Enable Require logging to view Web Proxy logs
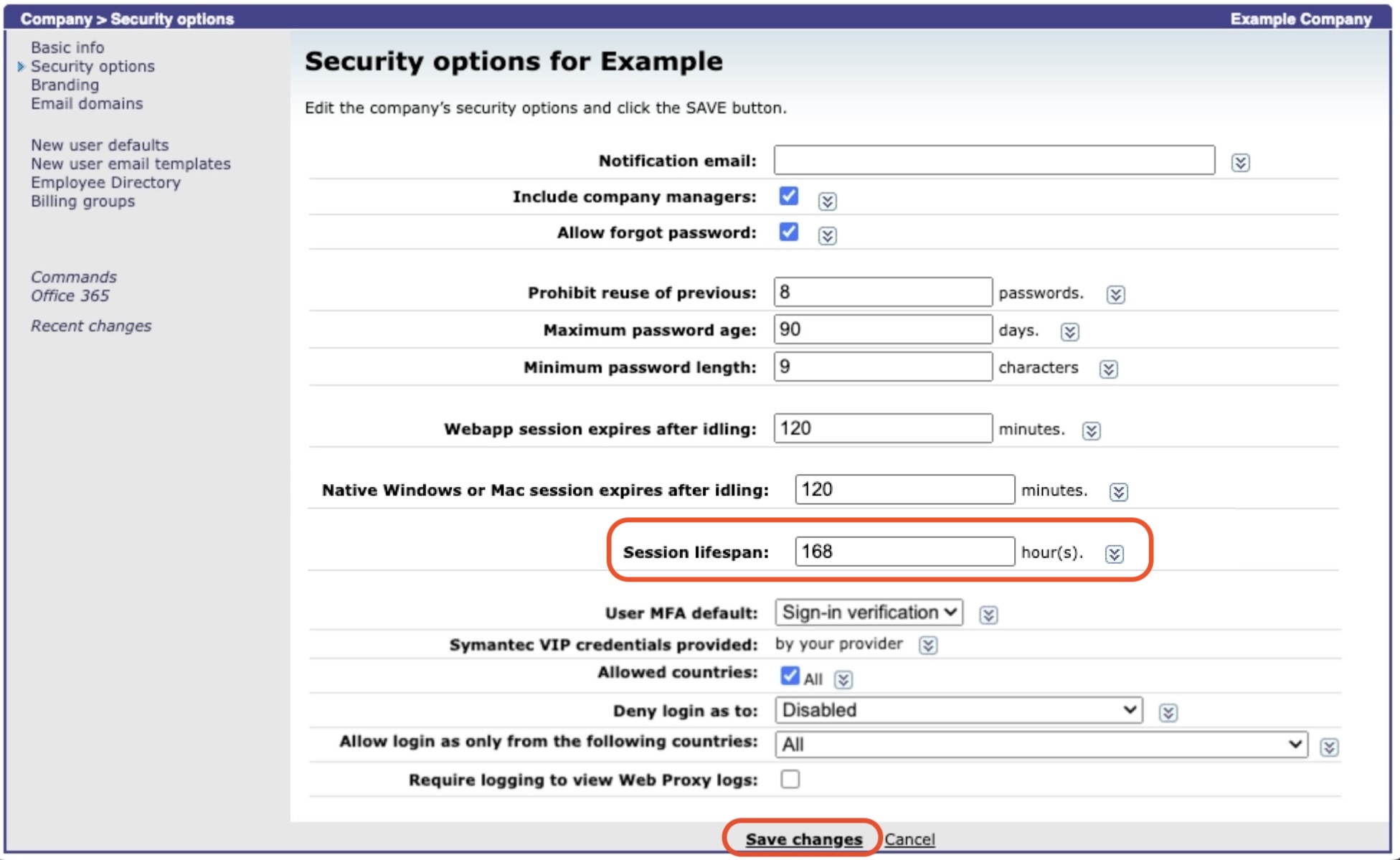1400x860 pixels. click(790, 778)
